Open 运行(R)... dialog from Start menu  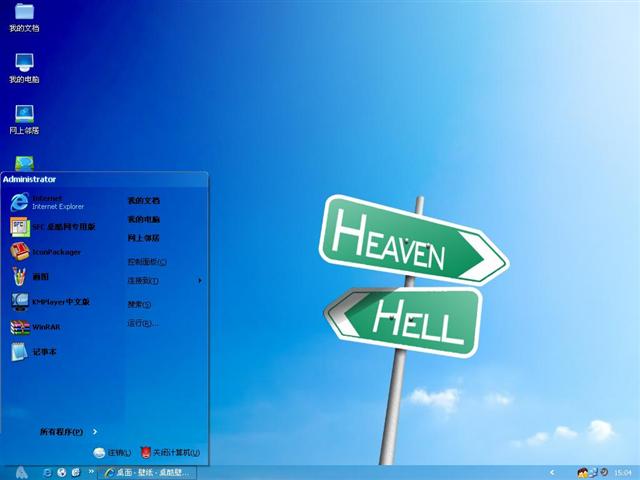pos(143,323)
